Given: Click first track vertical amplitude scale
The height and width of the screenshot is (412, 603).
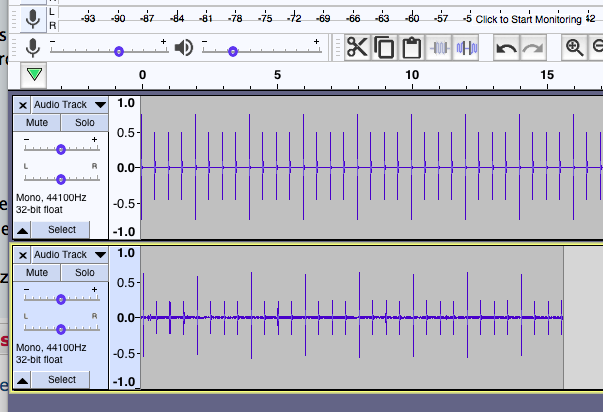Looking at the screenshot, I should 125,167.
